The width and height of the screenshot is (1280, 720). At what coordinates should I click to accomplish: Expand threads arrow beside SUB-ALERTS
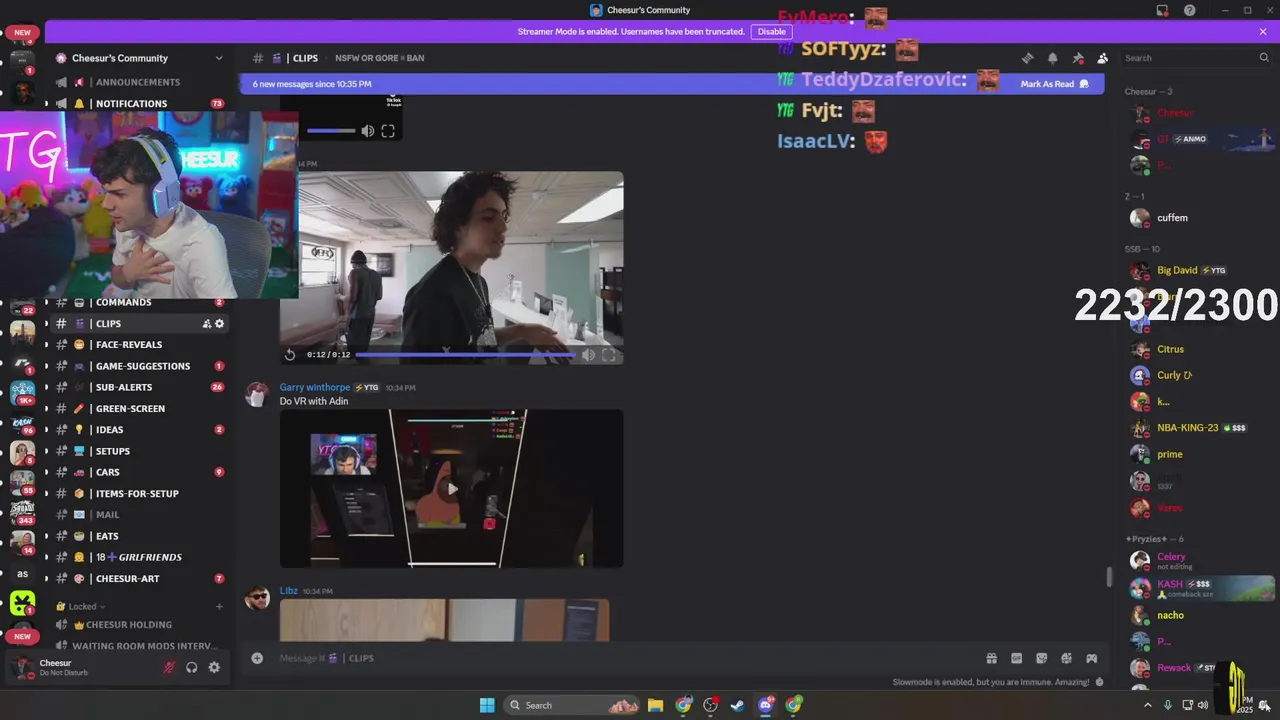(45, 387)
